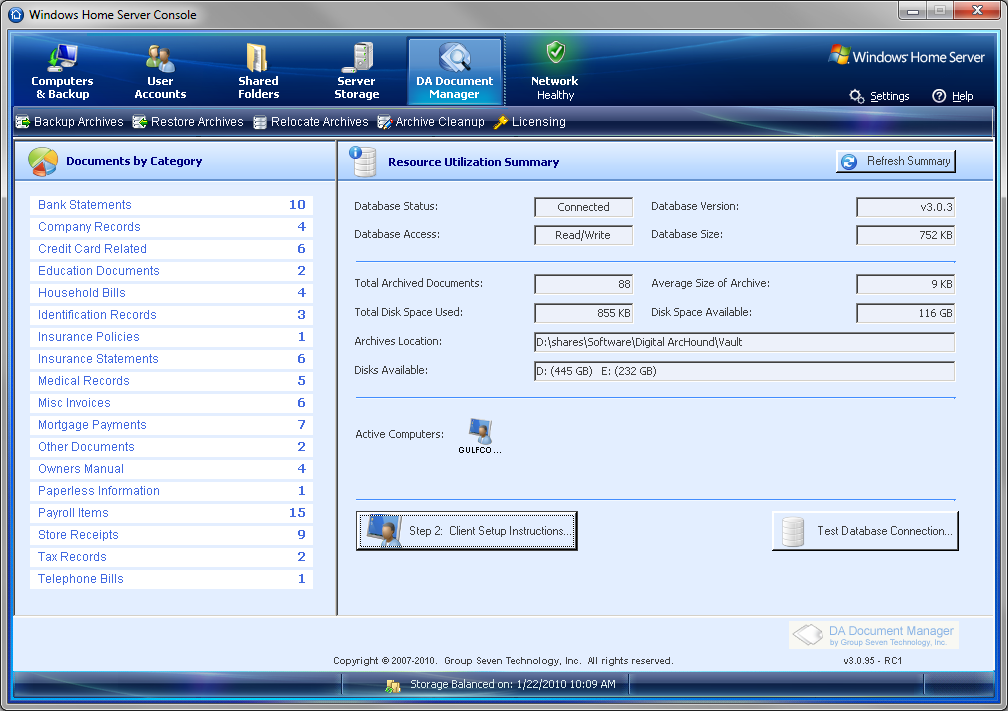Click the Refresh Summary button
The image size is (1008, 711).
896,161
